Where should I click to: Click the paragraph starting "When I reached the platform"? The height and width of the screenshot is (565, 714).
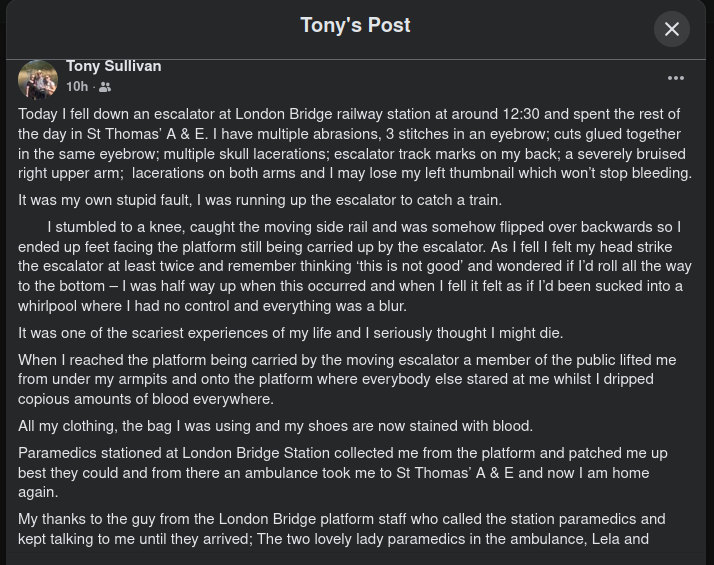(x=347, y=379)
